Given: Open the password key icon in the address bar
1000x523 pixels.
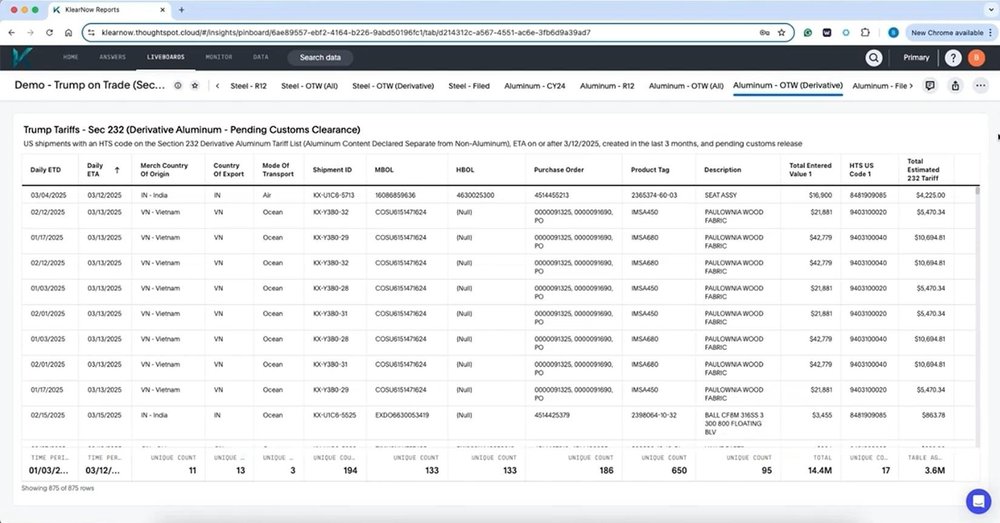Looking at the screenshot, I should [764, 33].
